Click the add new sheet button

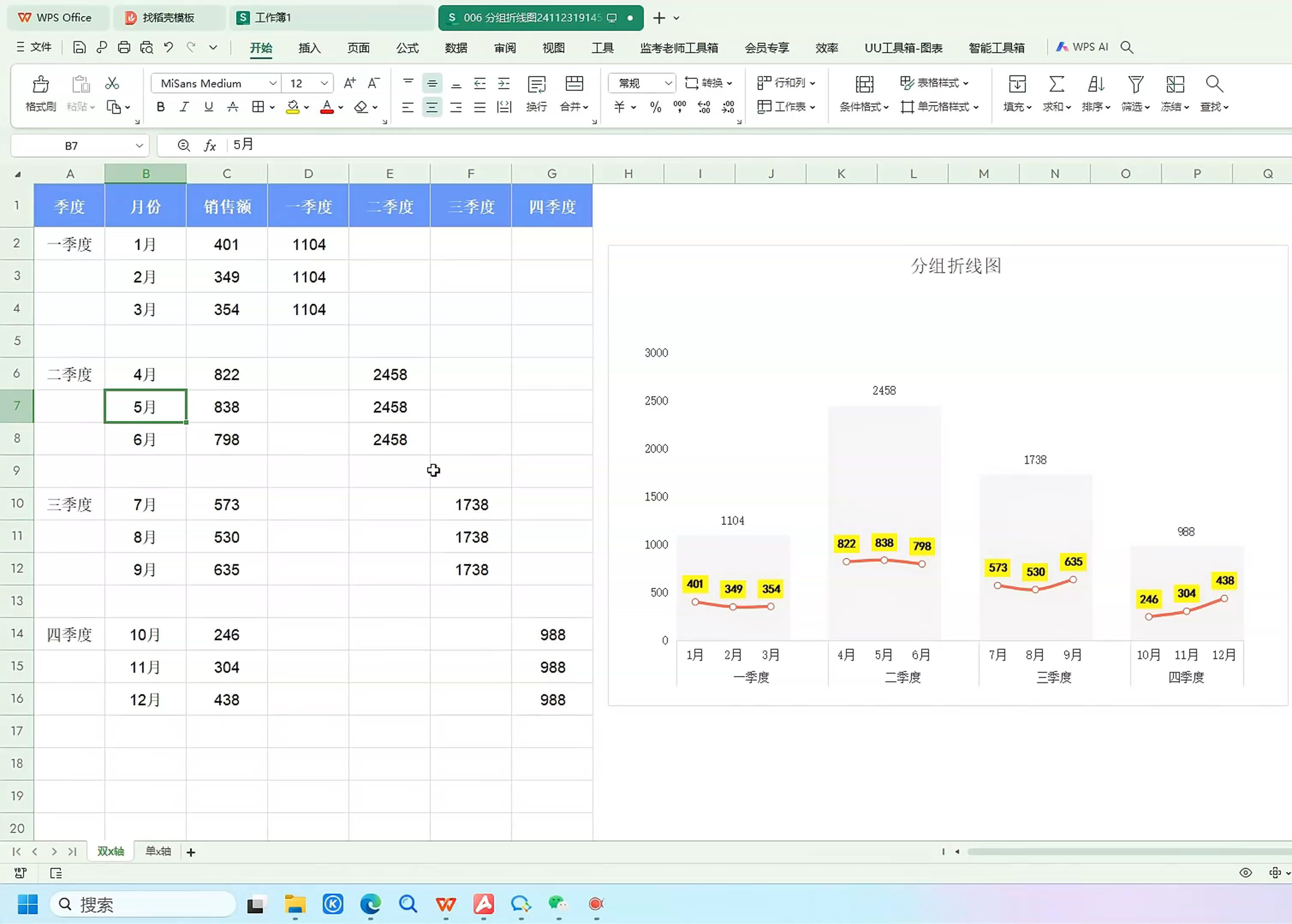coord(191,852)
